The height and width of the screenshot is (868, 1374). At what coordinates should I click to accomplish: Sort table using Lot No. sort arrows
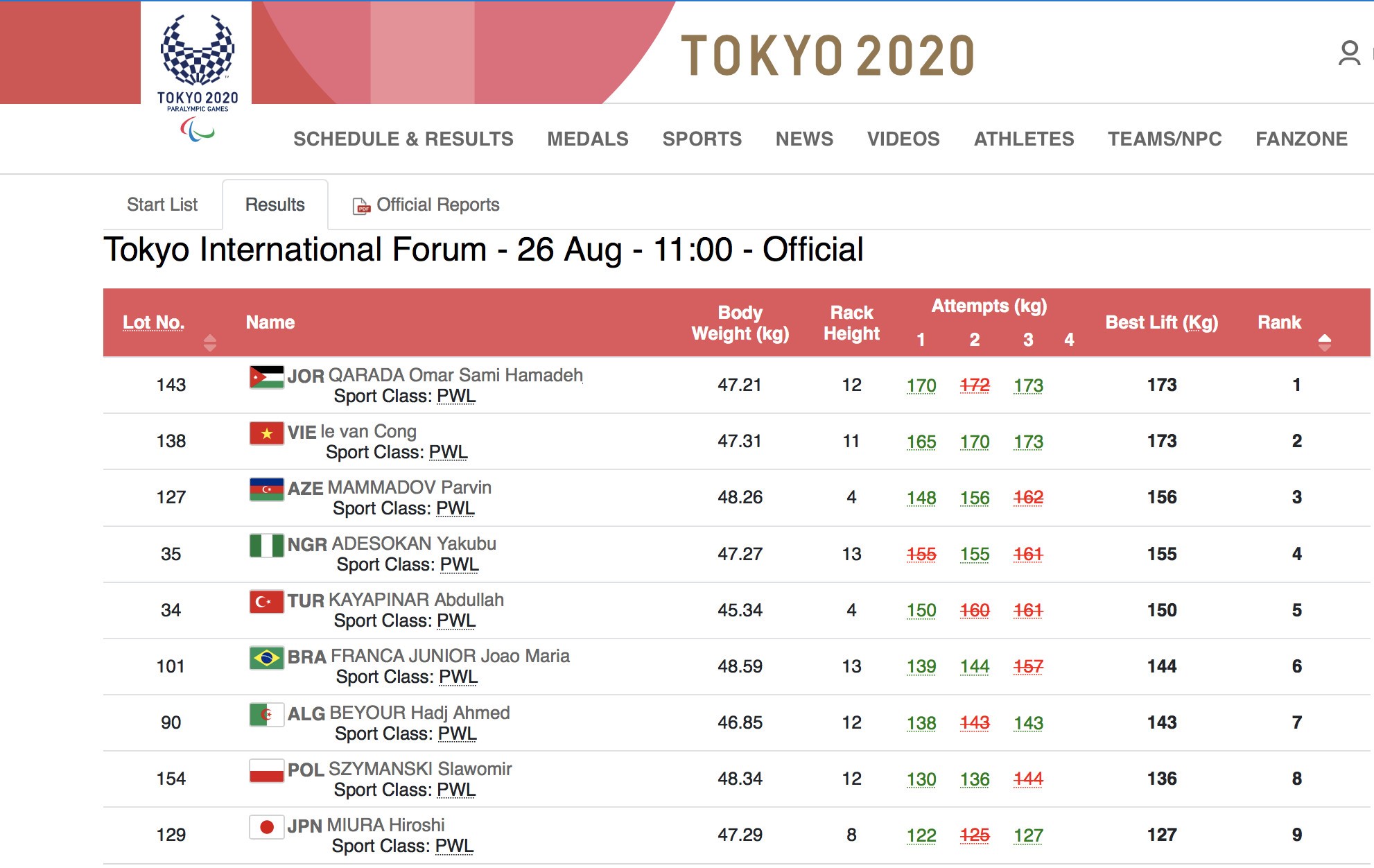(210, 342)
